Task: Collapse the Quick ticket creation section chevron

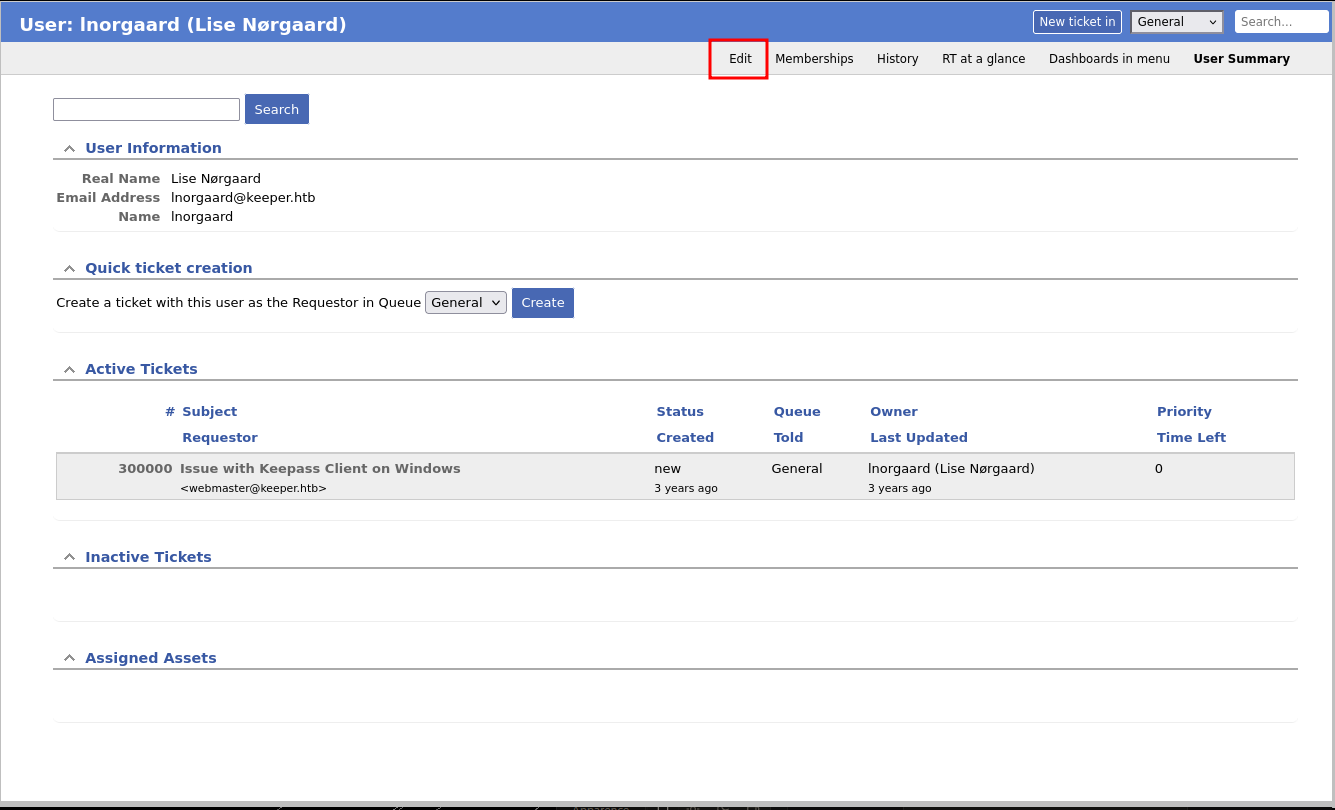Action: (x=69, y=268)
